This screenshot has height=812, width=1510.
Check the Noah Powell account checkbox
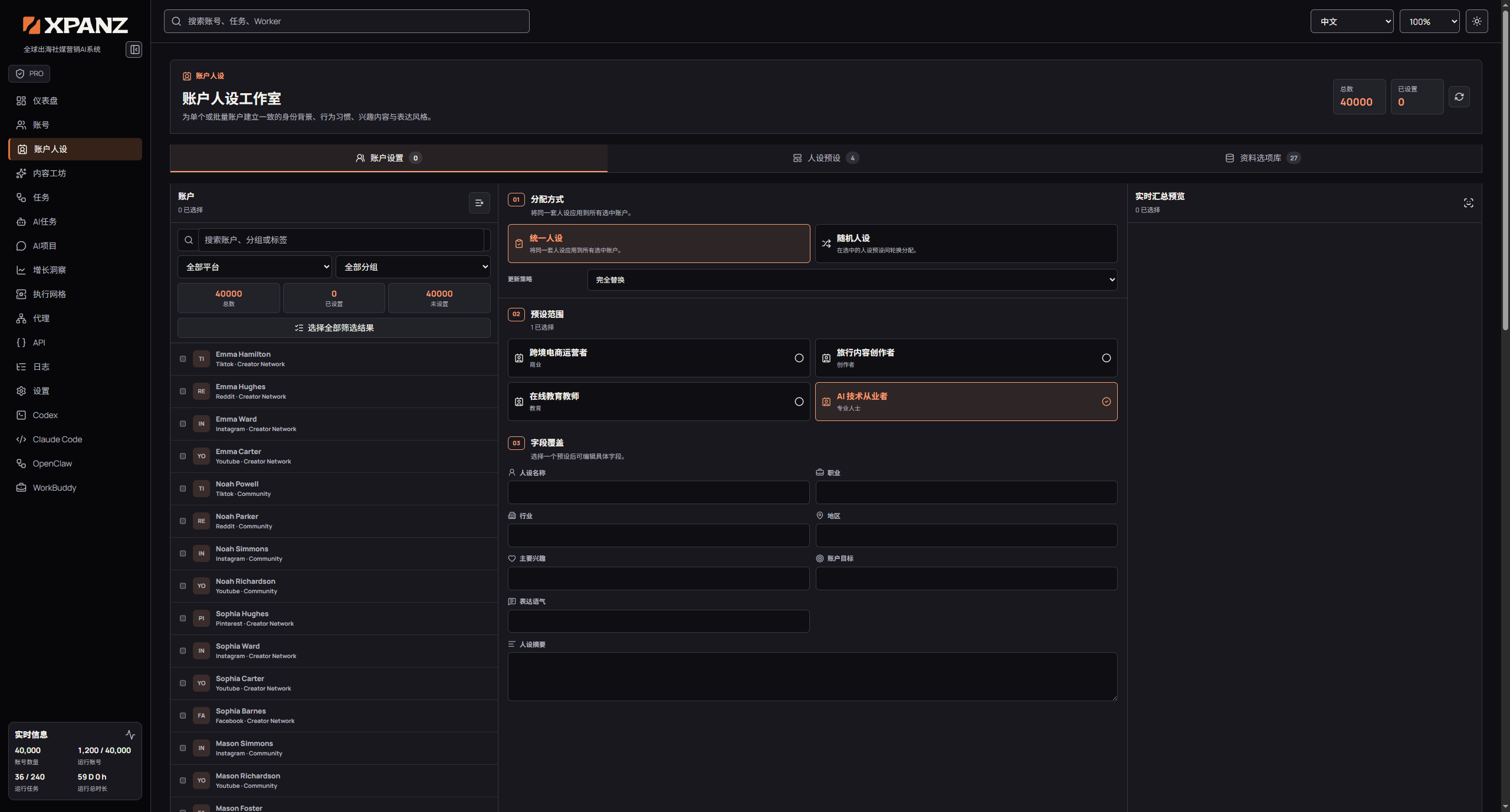(x=183, y=488)
